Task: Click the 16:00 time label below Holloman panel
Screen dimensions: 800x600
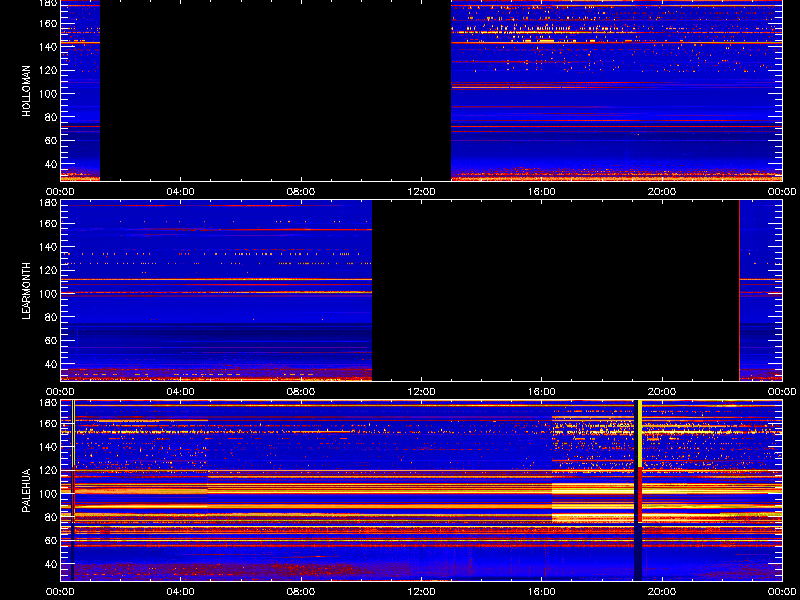Action: pos(542,192)
